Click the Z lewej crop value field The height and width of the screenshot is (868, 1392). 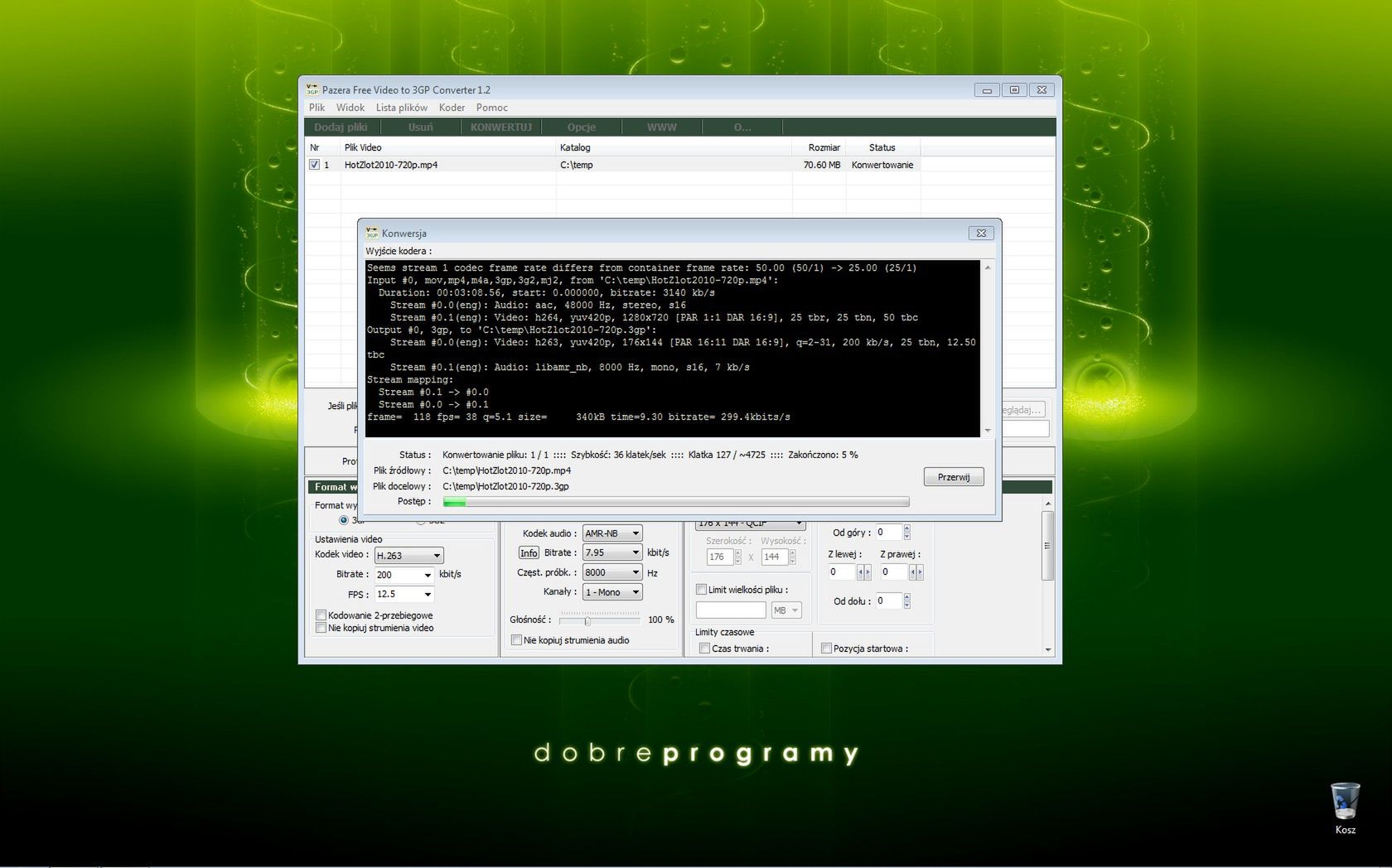click(x=841, y=572)
